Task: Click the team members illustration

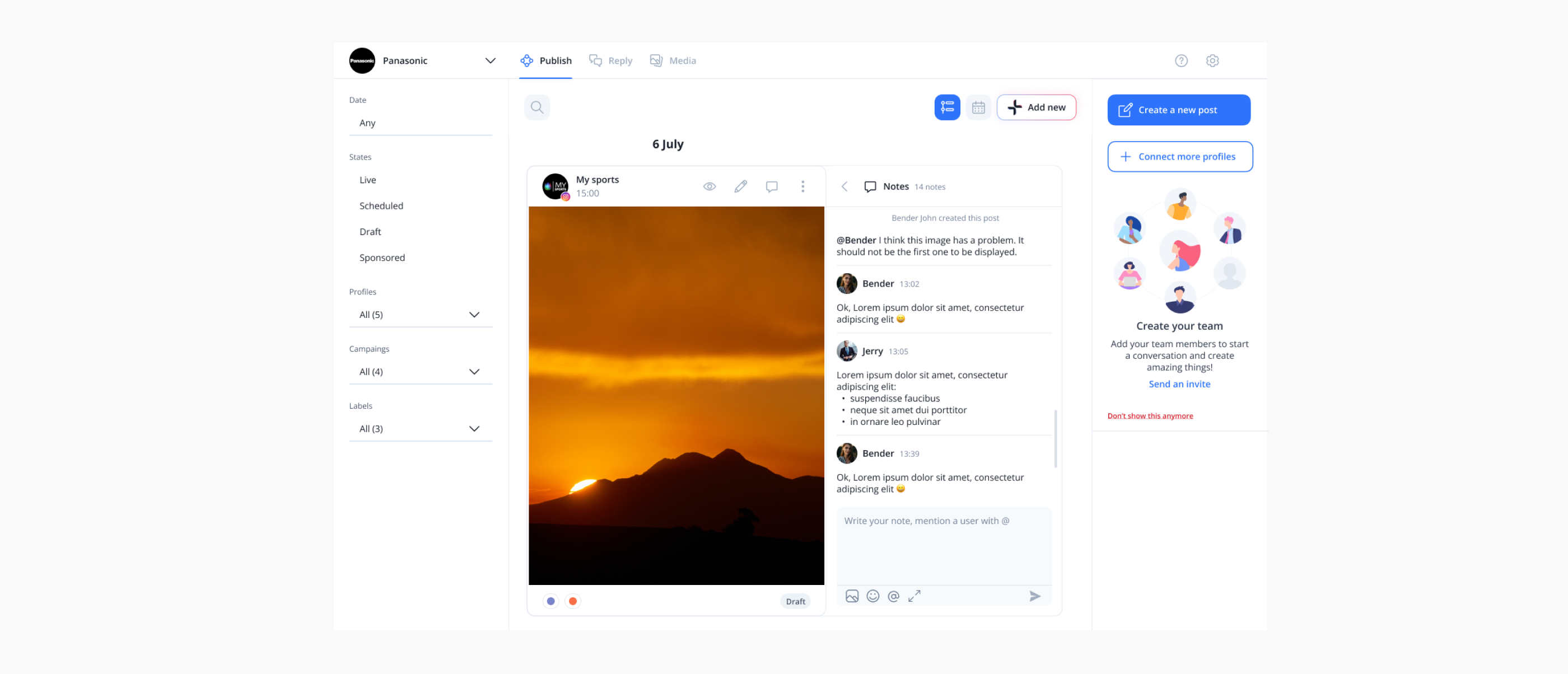Action: [x=1179, y=250]
